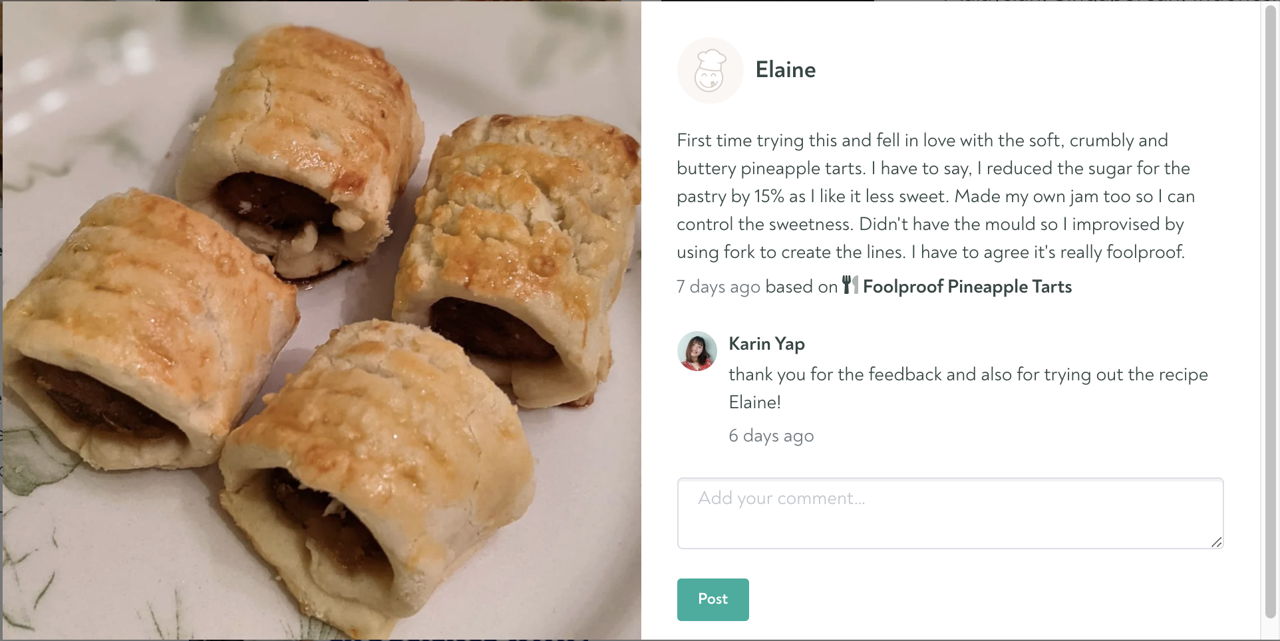Click the fork and knife recipe icon

pos(850,285)
